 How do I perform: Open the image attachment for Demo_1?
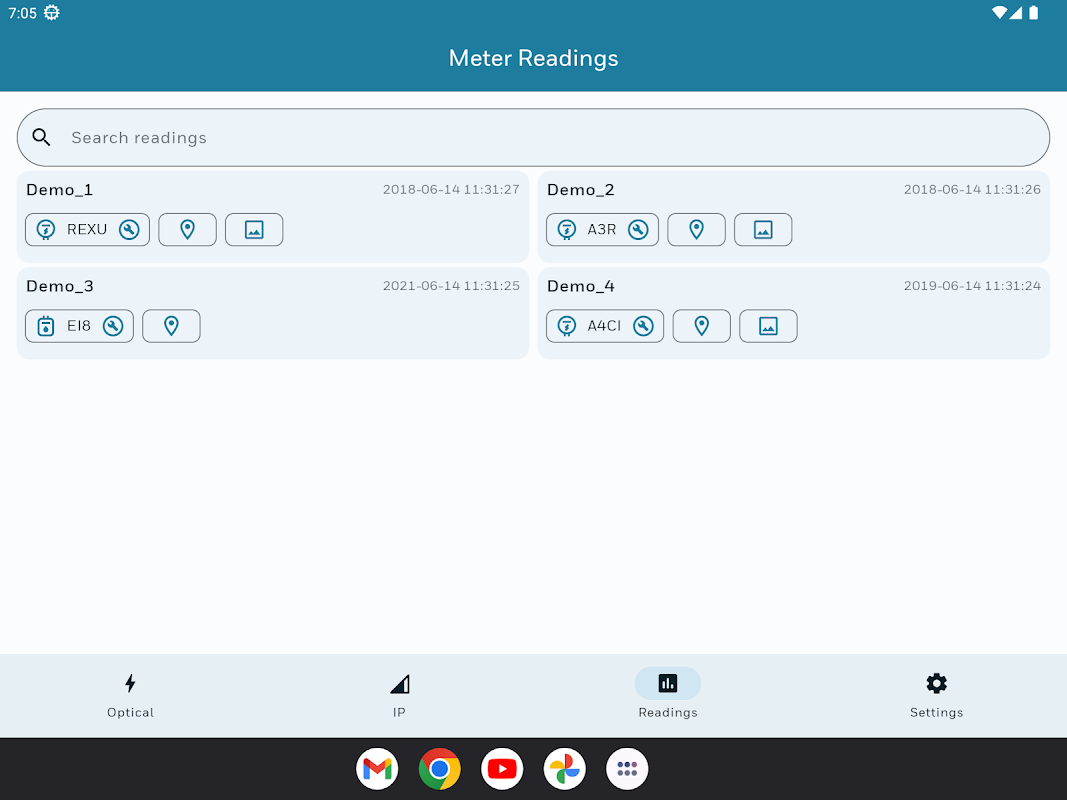pos(254,229)
